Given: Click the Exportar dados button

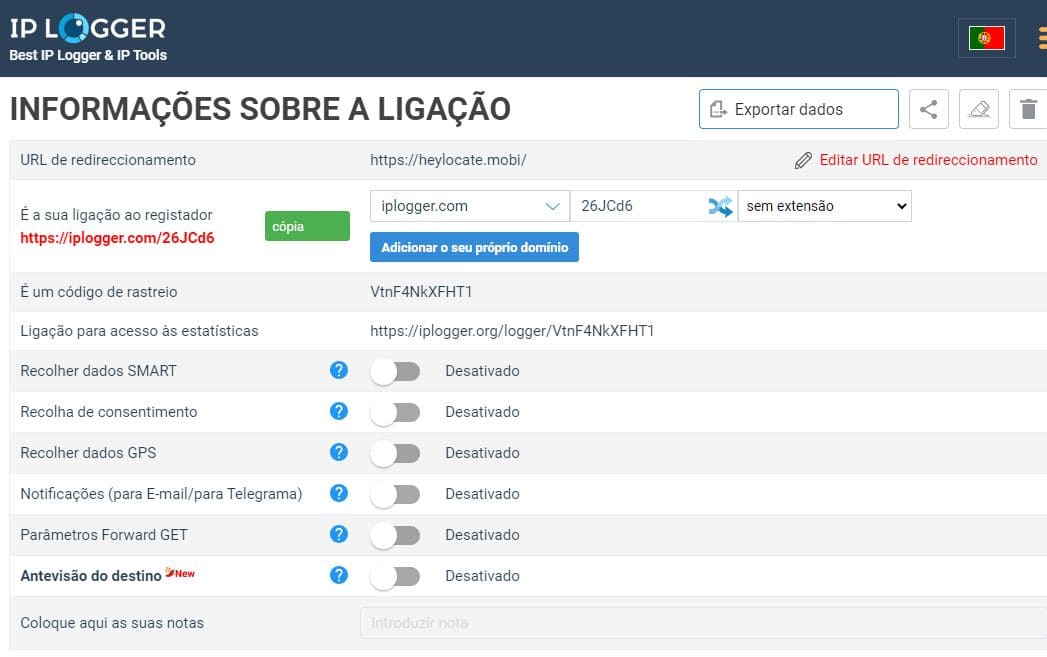Looking at the screenshot, I should point(798,109).
